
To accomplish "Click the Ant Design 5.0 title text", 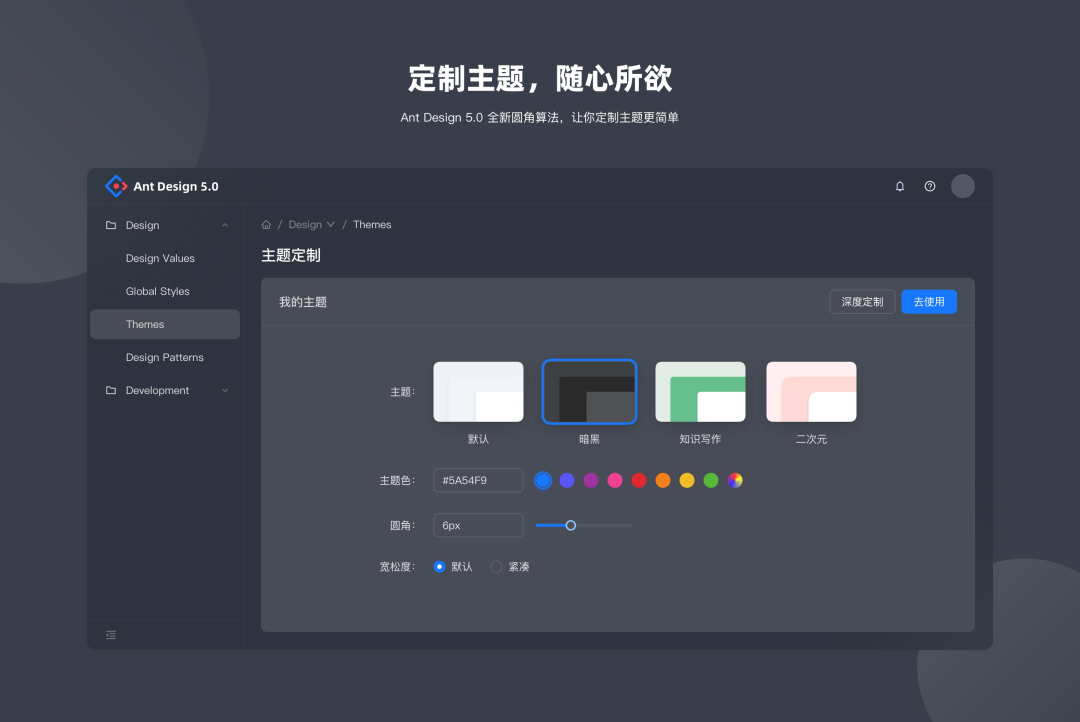I will [176, 187].
